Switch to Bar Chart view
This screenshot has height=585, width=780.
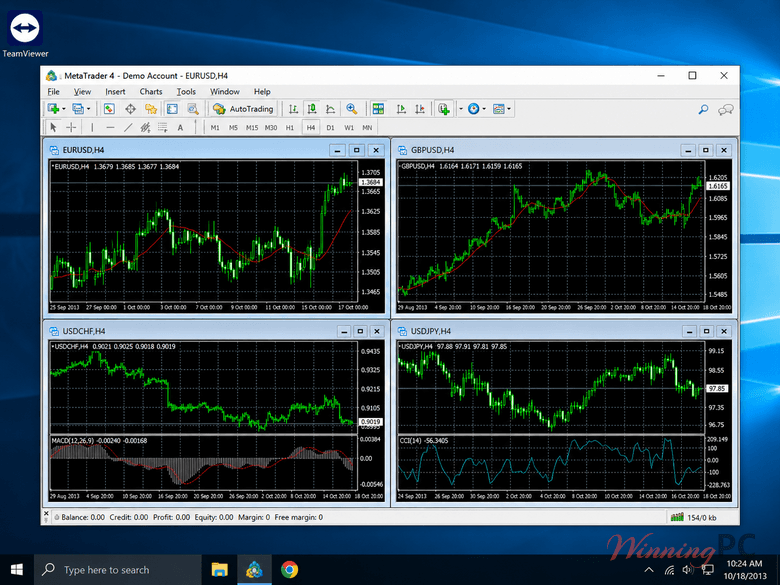pyautogui.click(x=293, y=108)
